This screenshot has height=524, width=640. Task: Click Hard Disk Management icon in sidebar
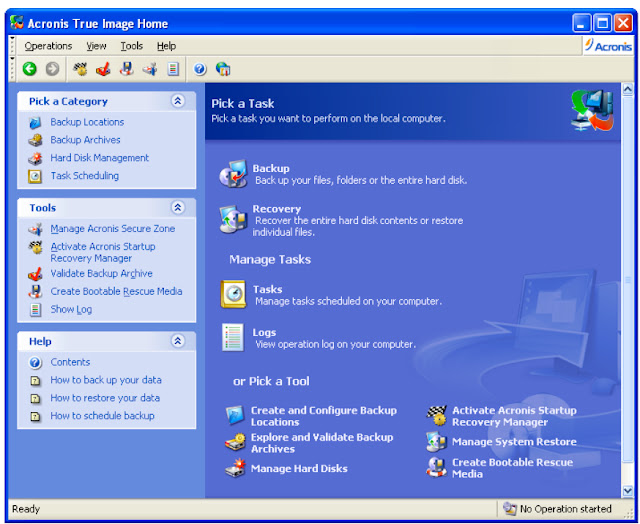coord(35,158)
